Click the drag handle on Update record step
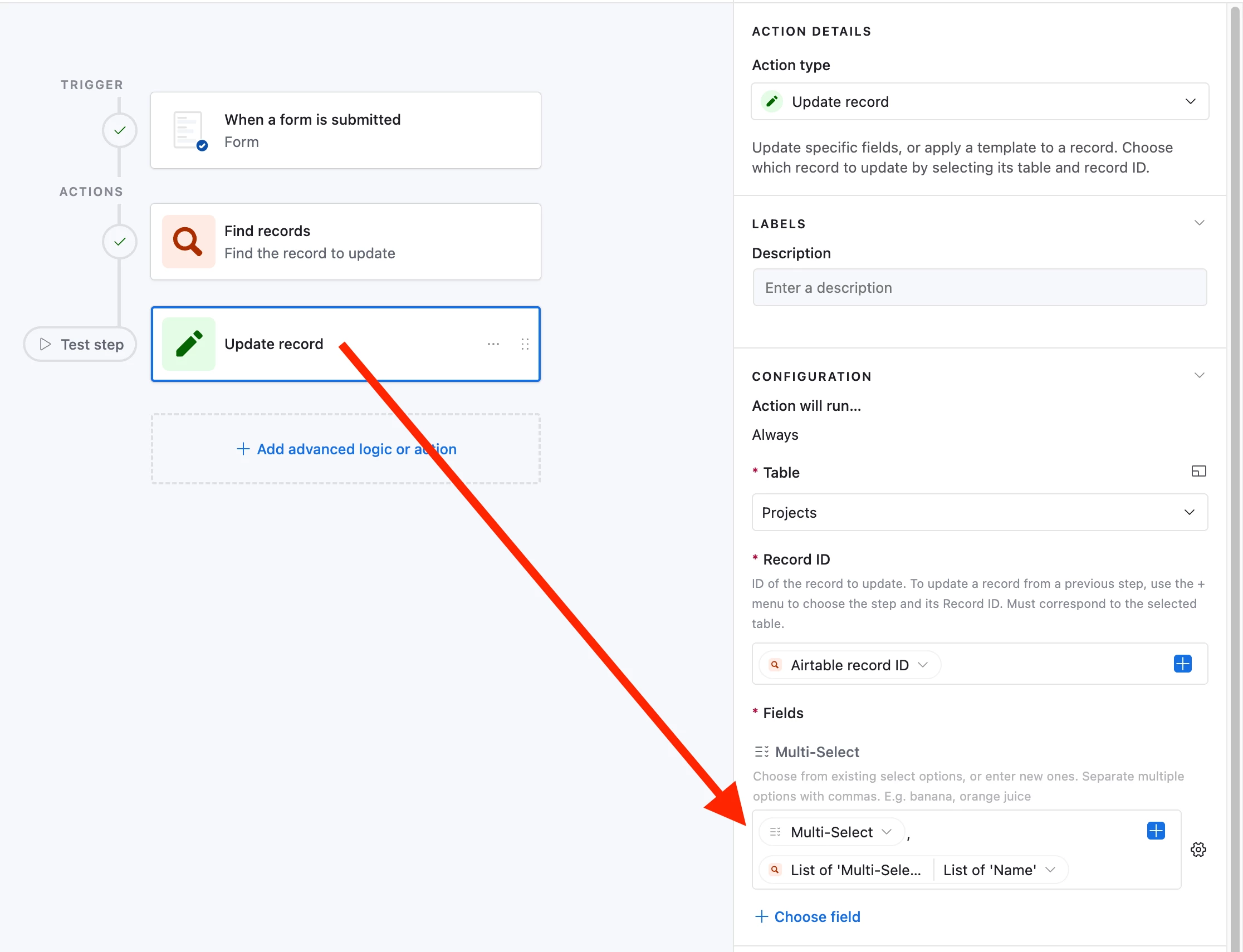The image size is (1243, 952). (x=525, y=344)
